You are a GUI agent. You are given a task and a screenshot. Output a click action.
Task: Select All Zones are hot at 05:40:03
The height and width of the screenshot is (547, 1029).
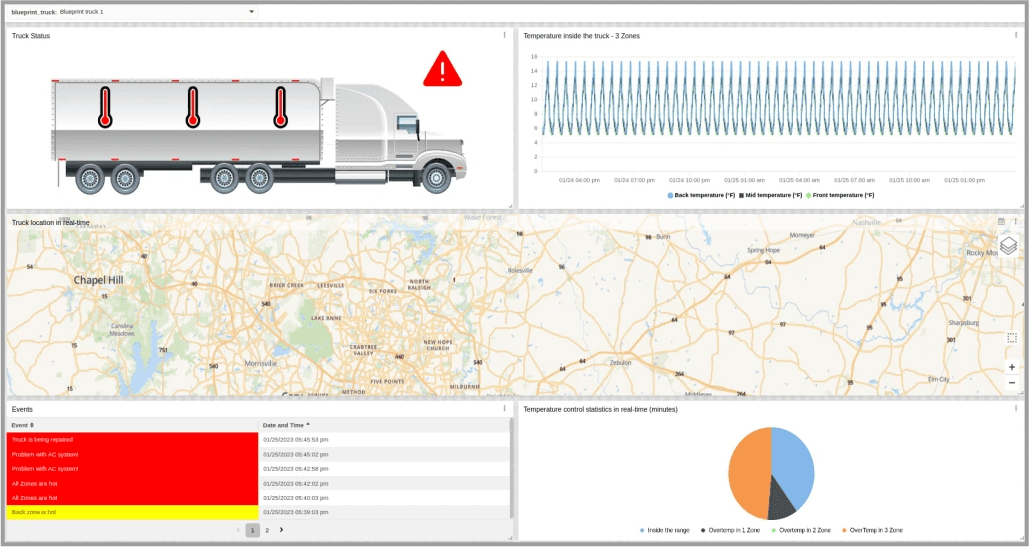click(x=132, y=498)
